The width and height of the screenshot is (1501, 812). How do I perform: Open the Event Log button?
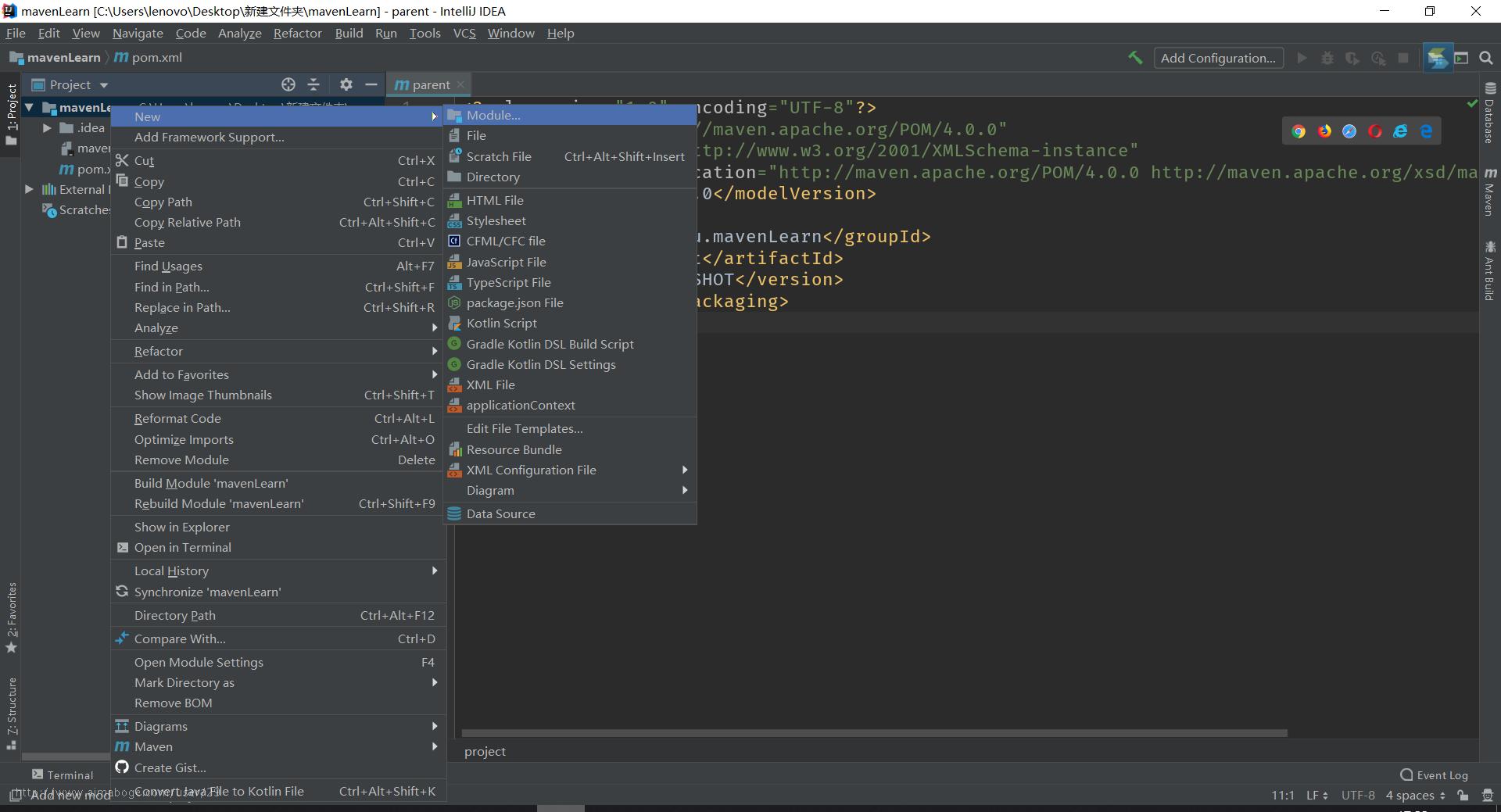[x=1435, y=774]
